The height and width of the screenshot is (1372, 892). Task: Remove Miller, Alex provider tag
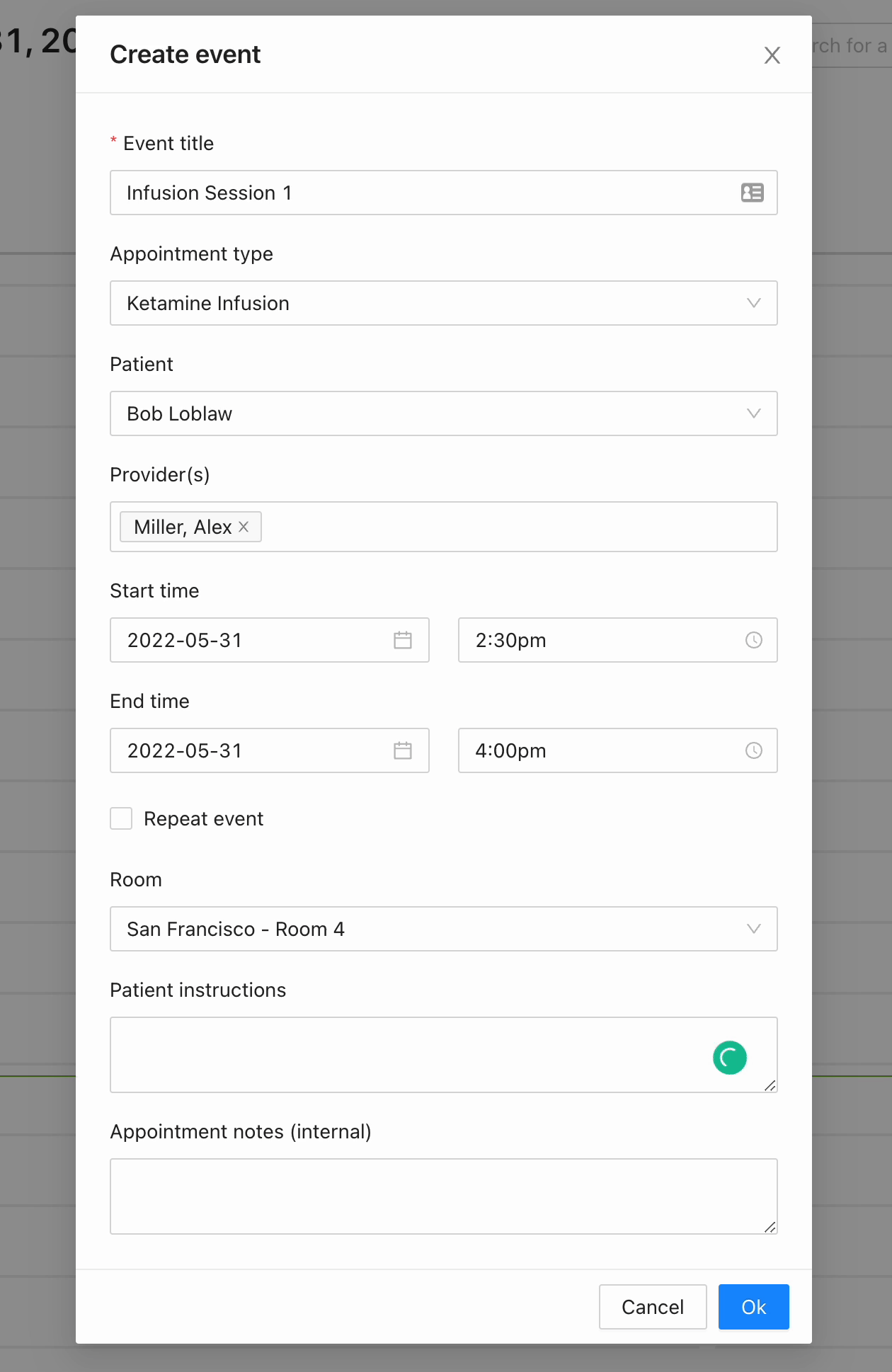(x=244, y=527)
